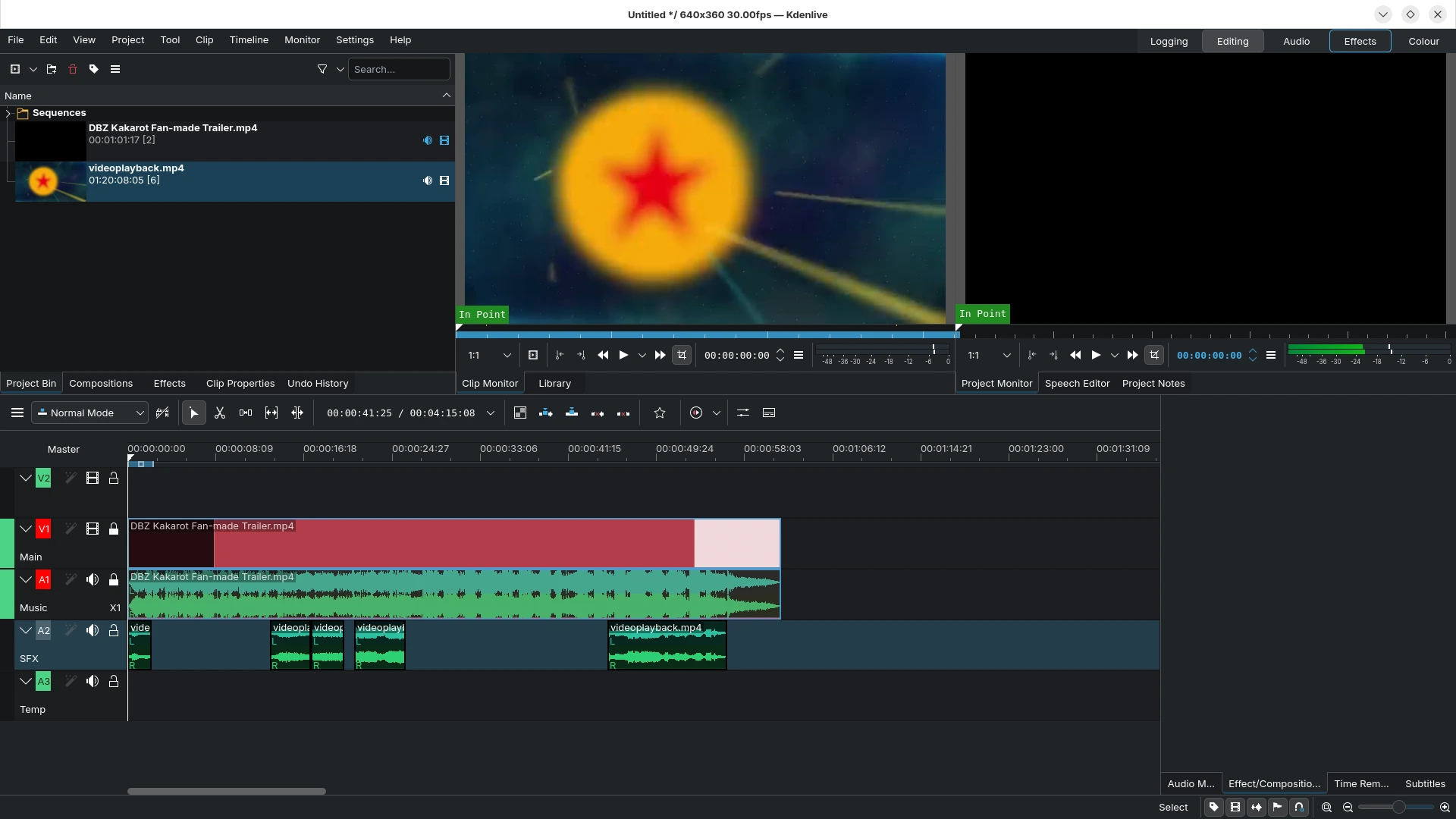The image size is (1456, 819).
Task: Click the timeline zoom slider
Action: coord(1398,808)
